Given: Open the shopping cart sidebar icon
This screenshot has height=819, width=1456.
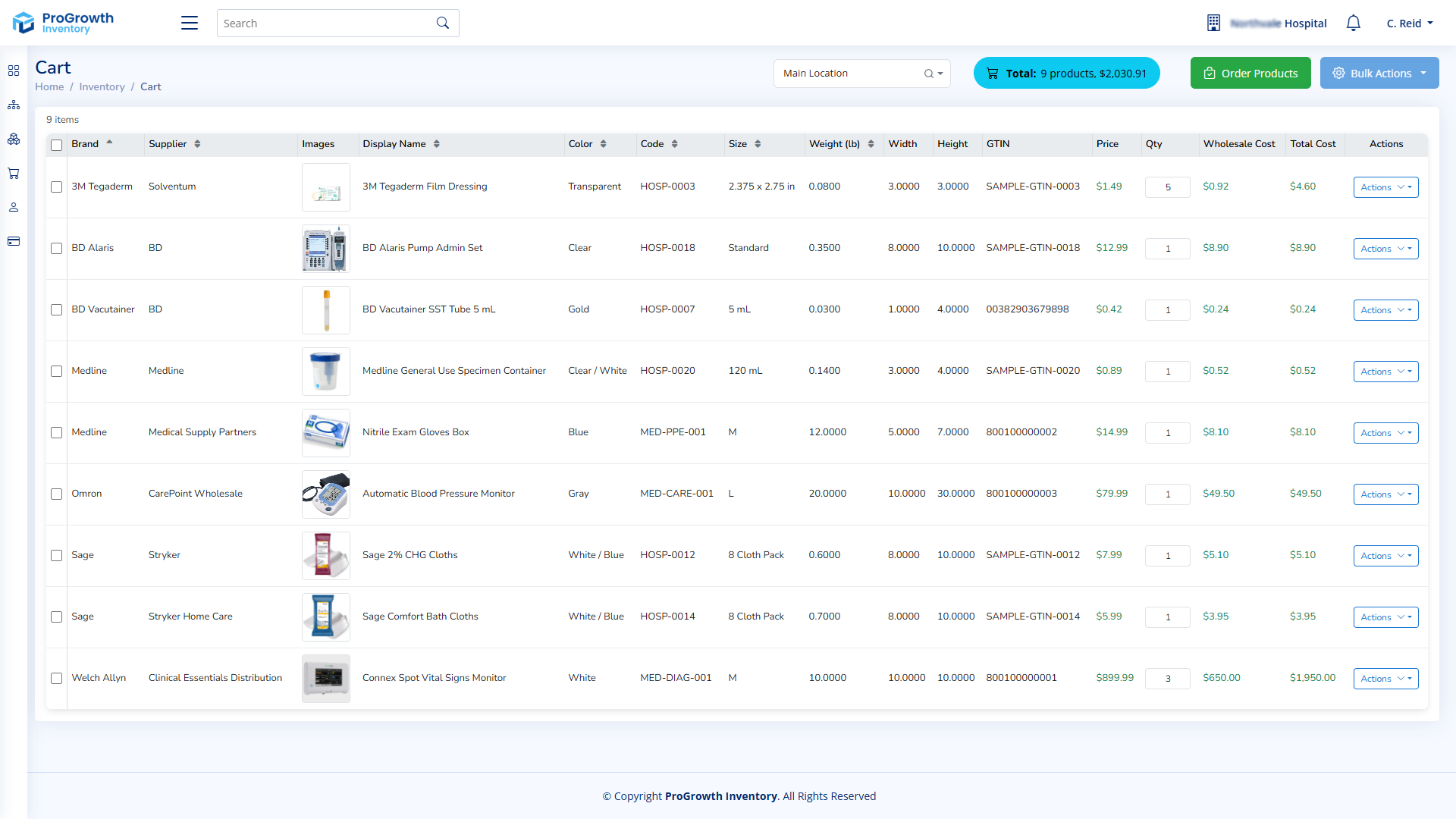Looking at the screenshot, I should coord(14,173).
